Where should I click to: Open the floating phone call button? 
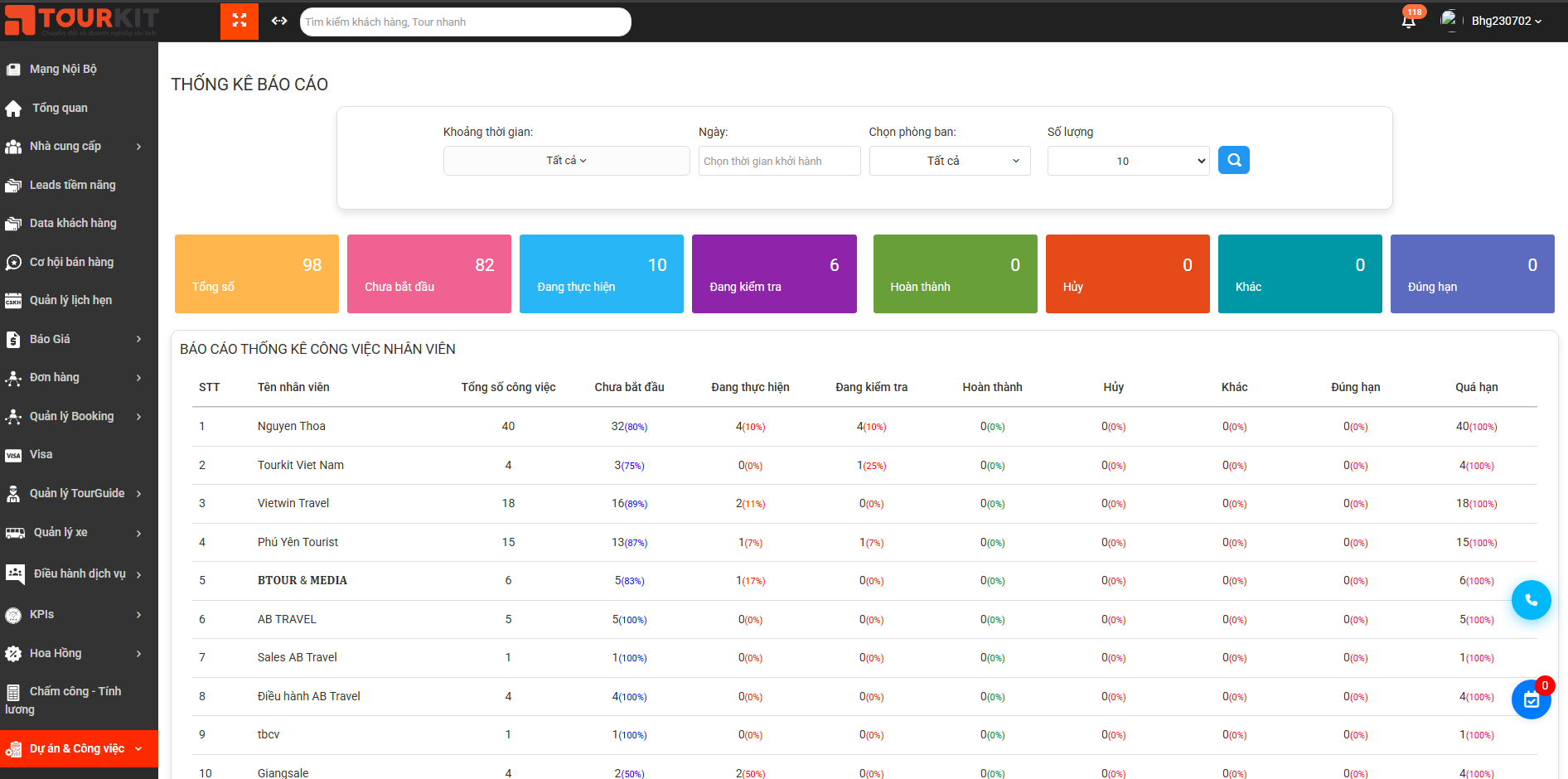pos(1531,600)
